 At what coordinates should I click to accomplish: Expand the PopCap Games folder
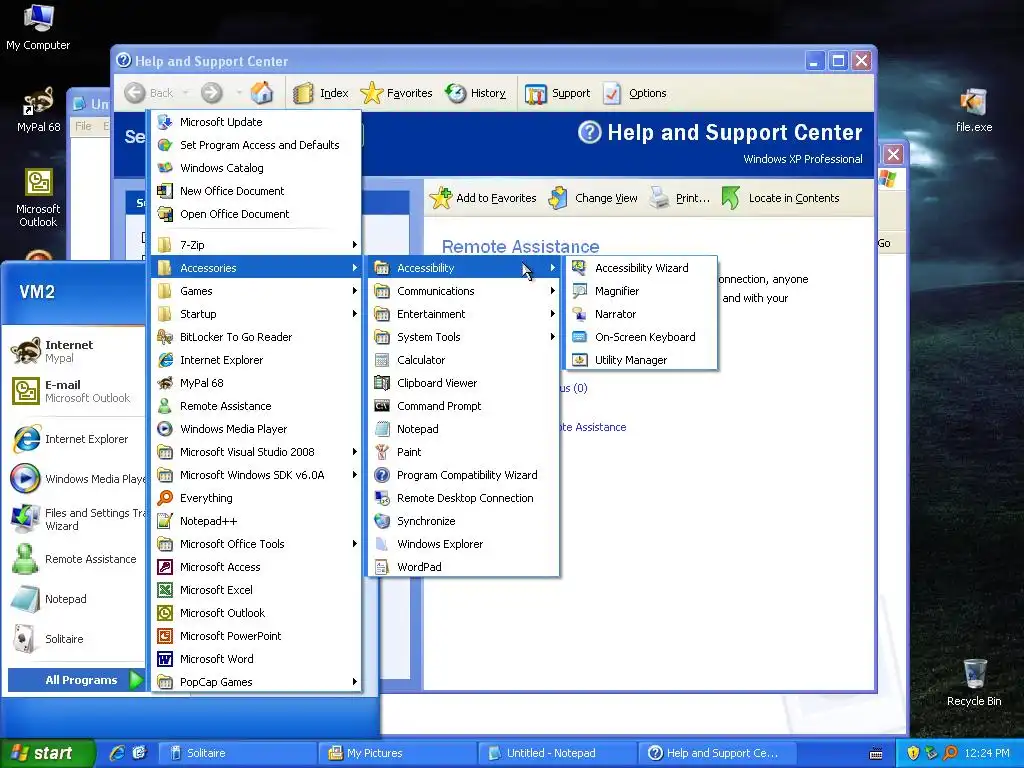click(257, 682)
